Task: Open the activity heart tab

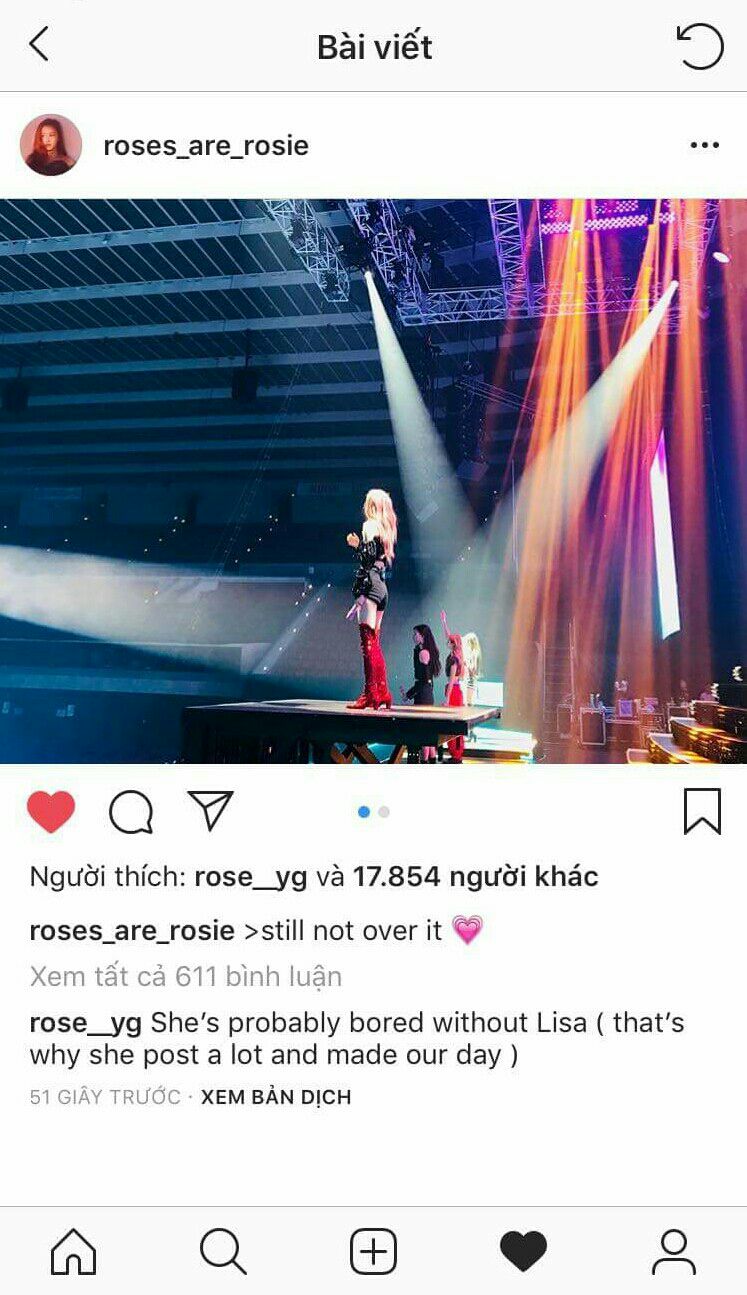Action: point(523,1252)
